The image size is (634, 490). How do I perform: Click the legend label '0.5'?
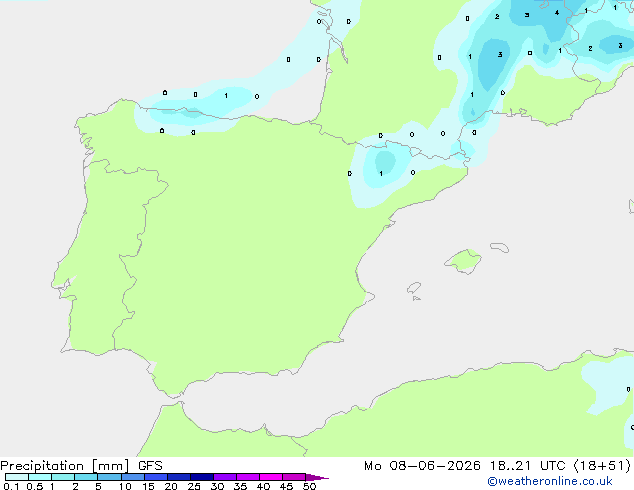(35, 486)
